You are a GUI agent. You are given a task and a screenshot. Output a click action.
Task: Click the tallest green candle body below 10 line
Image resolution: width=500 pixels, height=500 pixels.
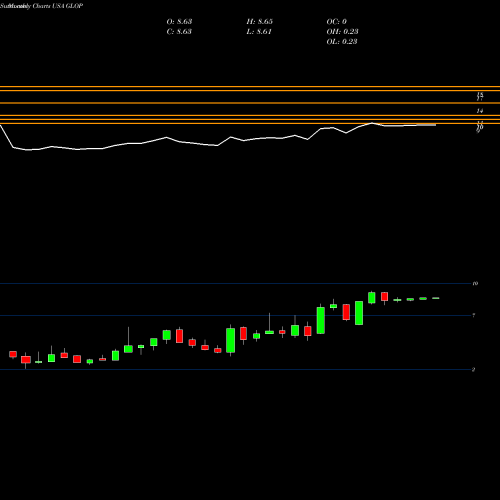click(321, 320)
